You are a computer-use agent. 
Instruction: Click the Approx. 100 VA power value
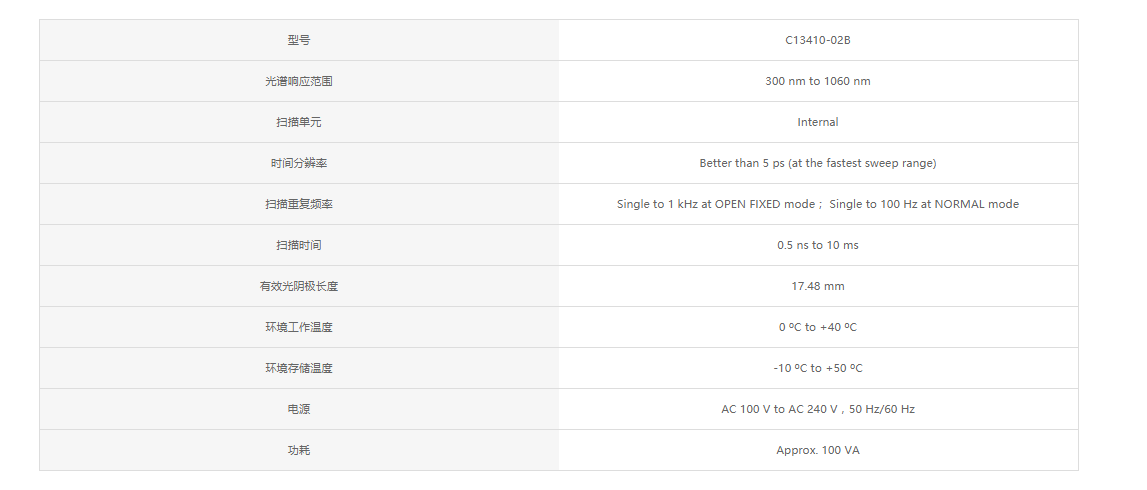point(818,450)
